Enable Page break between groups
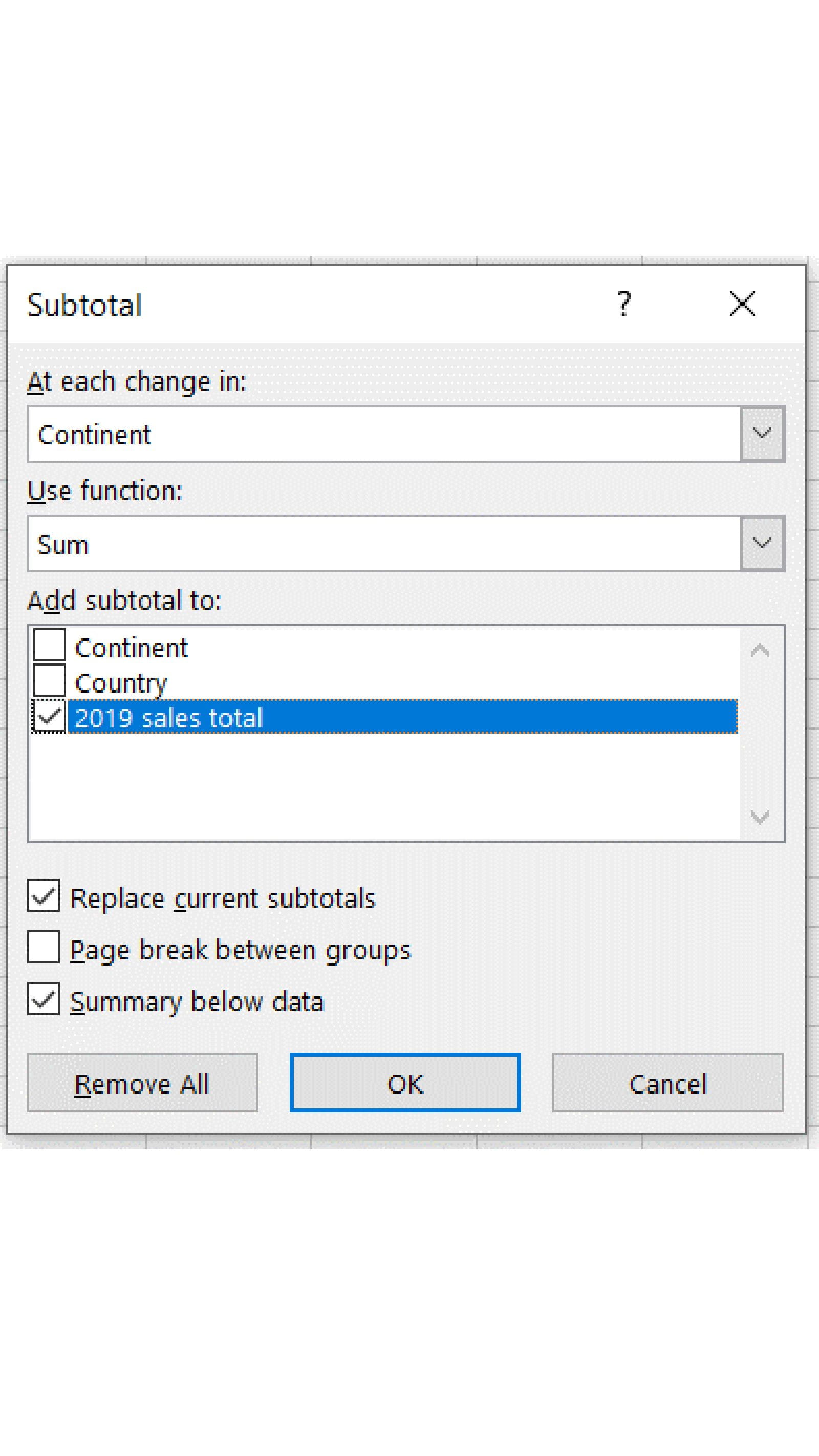 click(x=44, y=948)
